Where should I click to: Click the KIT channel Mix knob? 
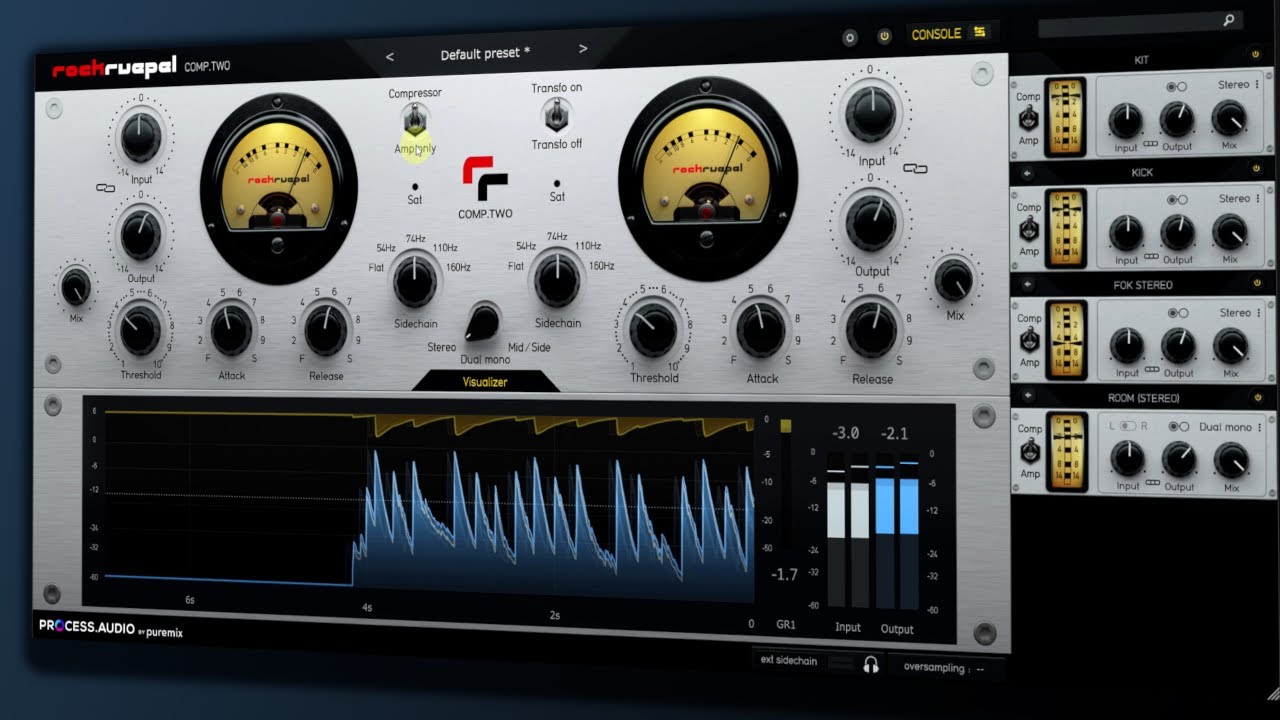[x=1230, y=119]
